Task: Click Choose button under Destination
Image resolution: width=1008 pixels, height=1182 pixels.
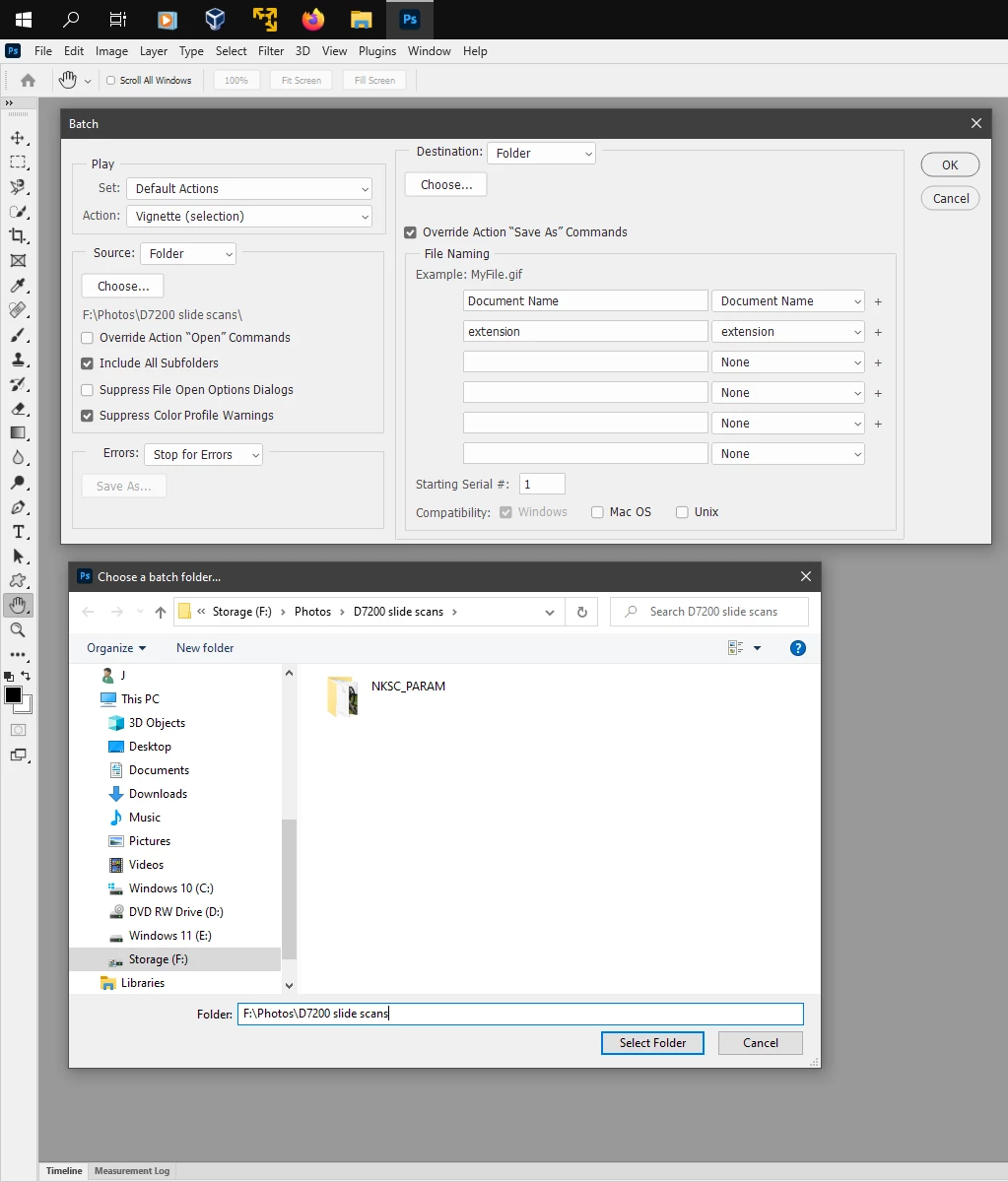Action: pyautogui.click(x=446, y=185)
